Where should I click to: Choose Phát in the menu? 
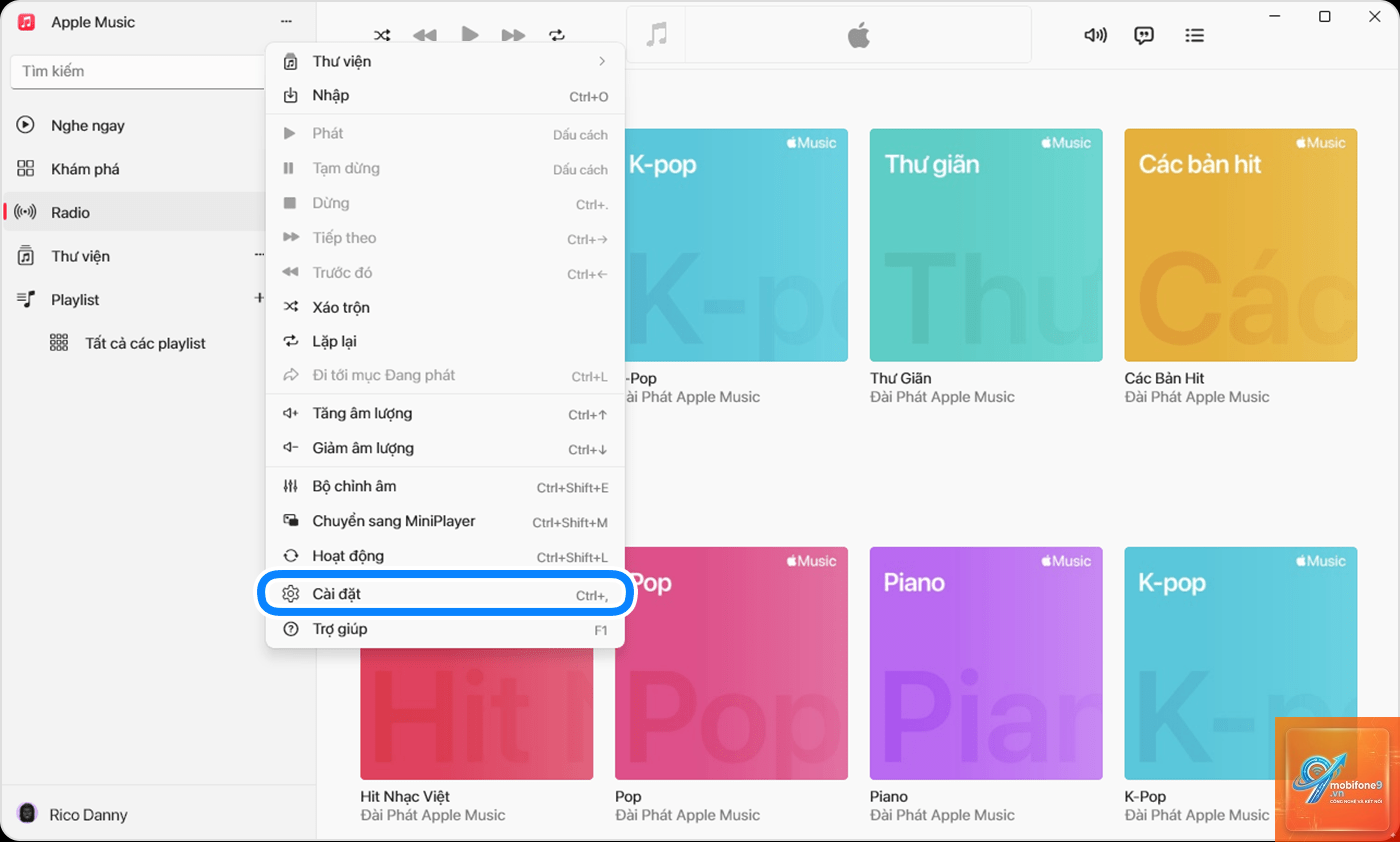pyautogui.click(x=445, y=134)
